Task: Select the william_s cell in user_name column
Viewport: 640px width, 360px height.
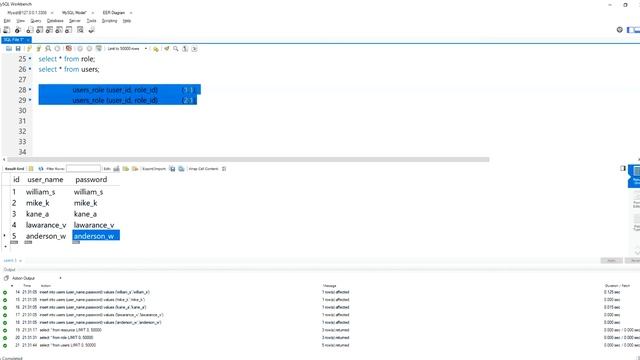Action: [x=40, y=192]
